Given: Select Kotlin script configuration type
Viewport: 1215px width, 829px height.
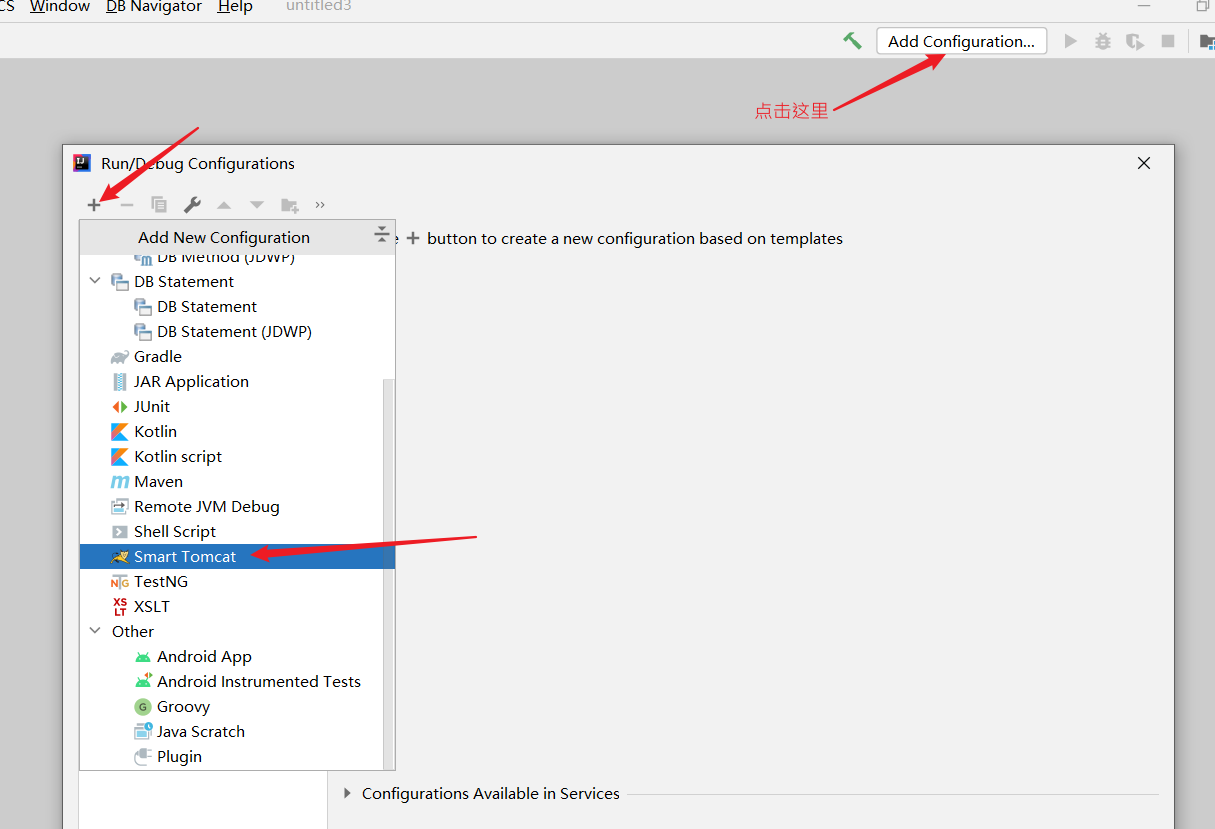Looking at the screenshot, I should tap(178, 457).
